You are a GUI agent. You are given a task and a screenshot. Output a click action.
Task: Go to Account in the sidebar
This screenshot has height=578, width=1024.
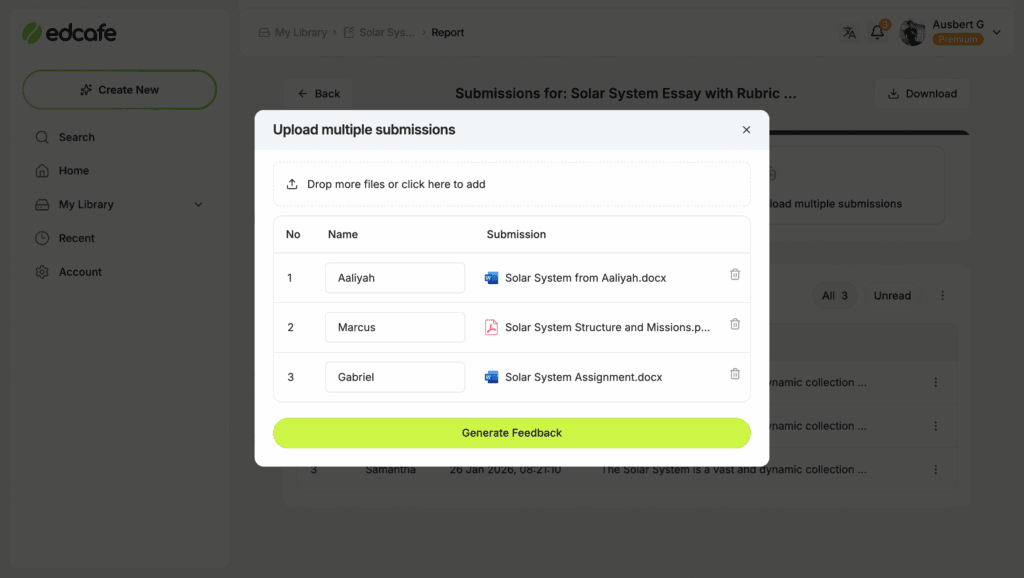click(x=80, y=272)
